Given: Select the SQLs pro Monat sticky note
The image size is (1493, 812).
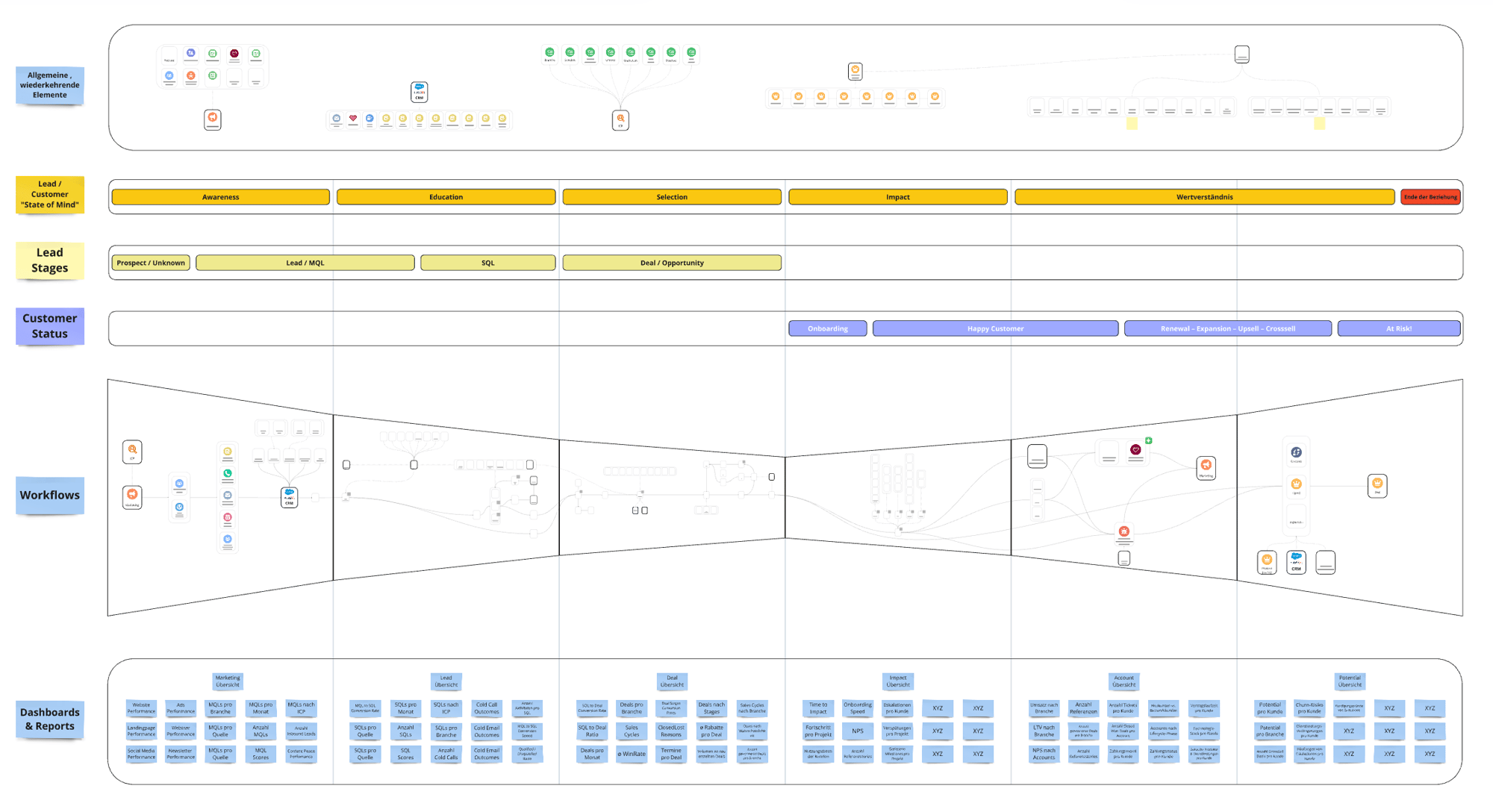Looking at the screenshot, I should (405, 708).
